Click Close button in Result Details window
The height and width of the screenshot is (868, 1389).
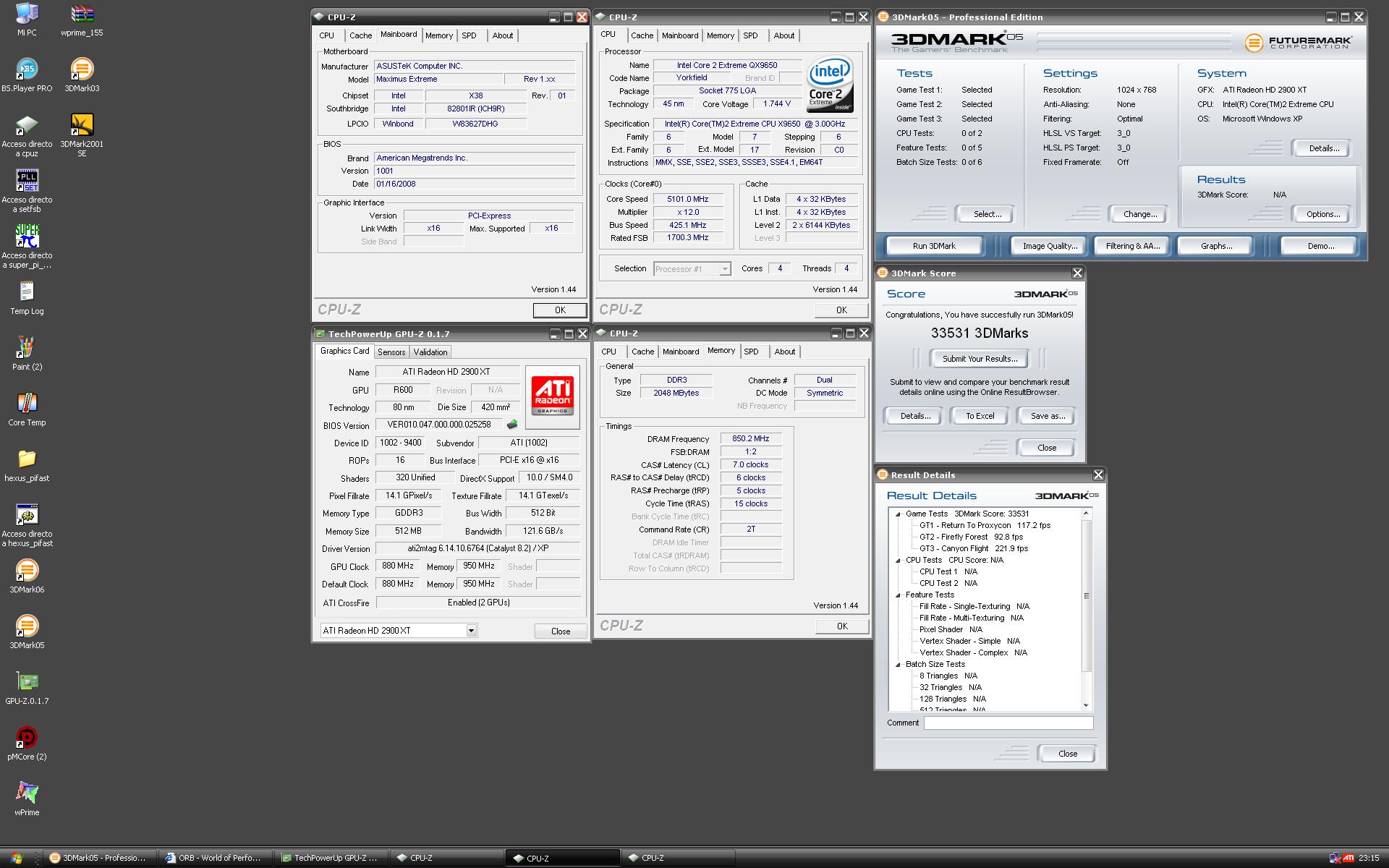(x=1067, y=754)
